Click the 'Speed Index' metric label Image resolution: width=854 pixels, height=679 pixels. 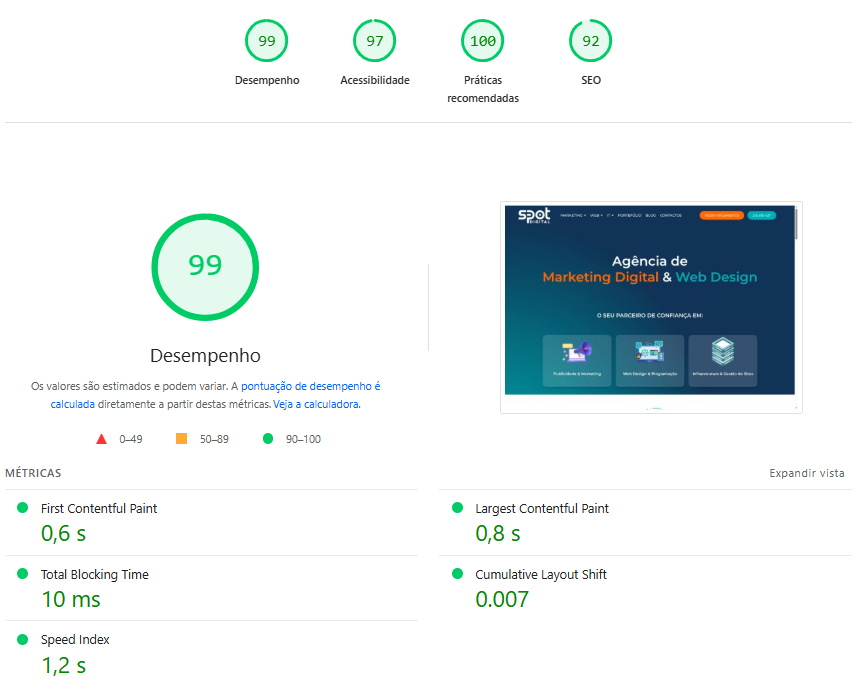75,640
